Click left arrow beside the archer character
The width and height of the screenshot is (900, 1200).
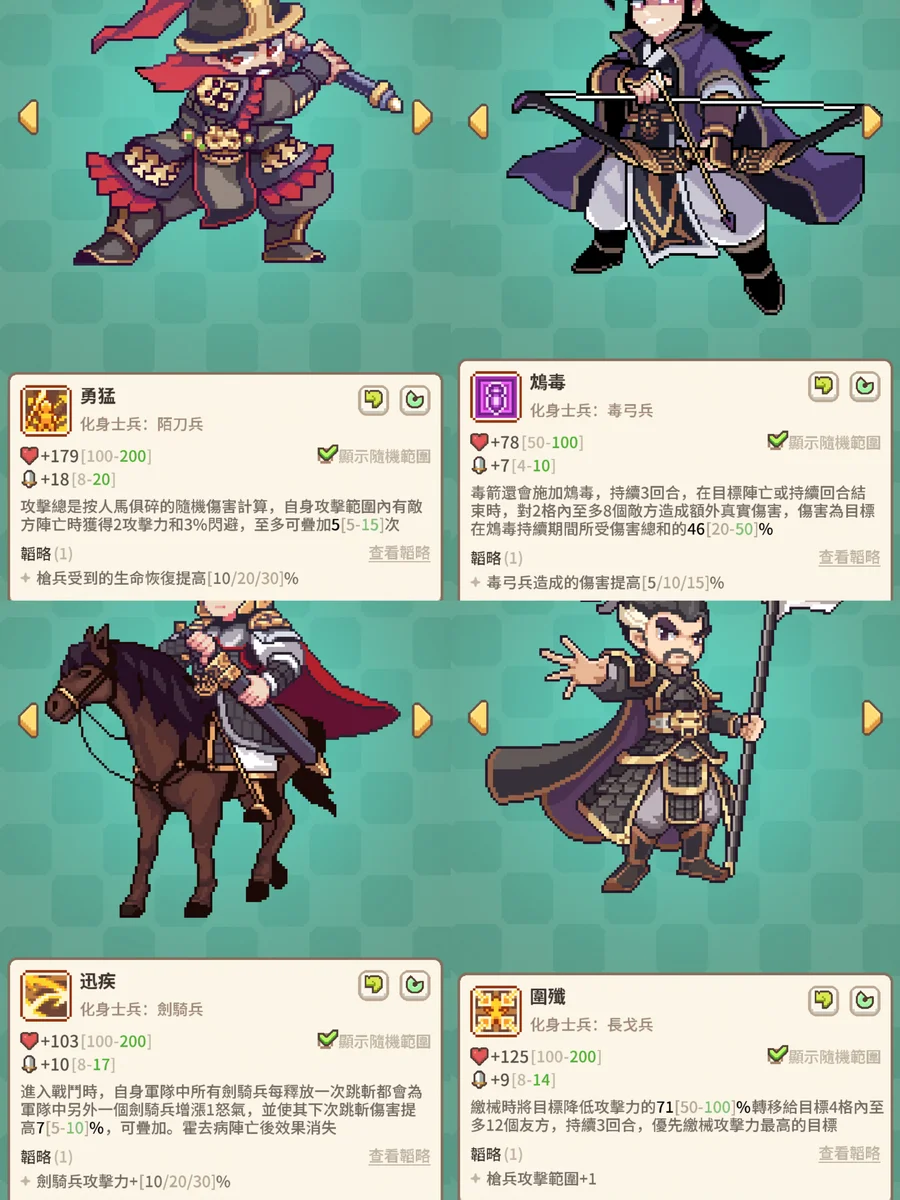(478, 120)
